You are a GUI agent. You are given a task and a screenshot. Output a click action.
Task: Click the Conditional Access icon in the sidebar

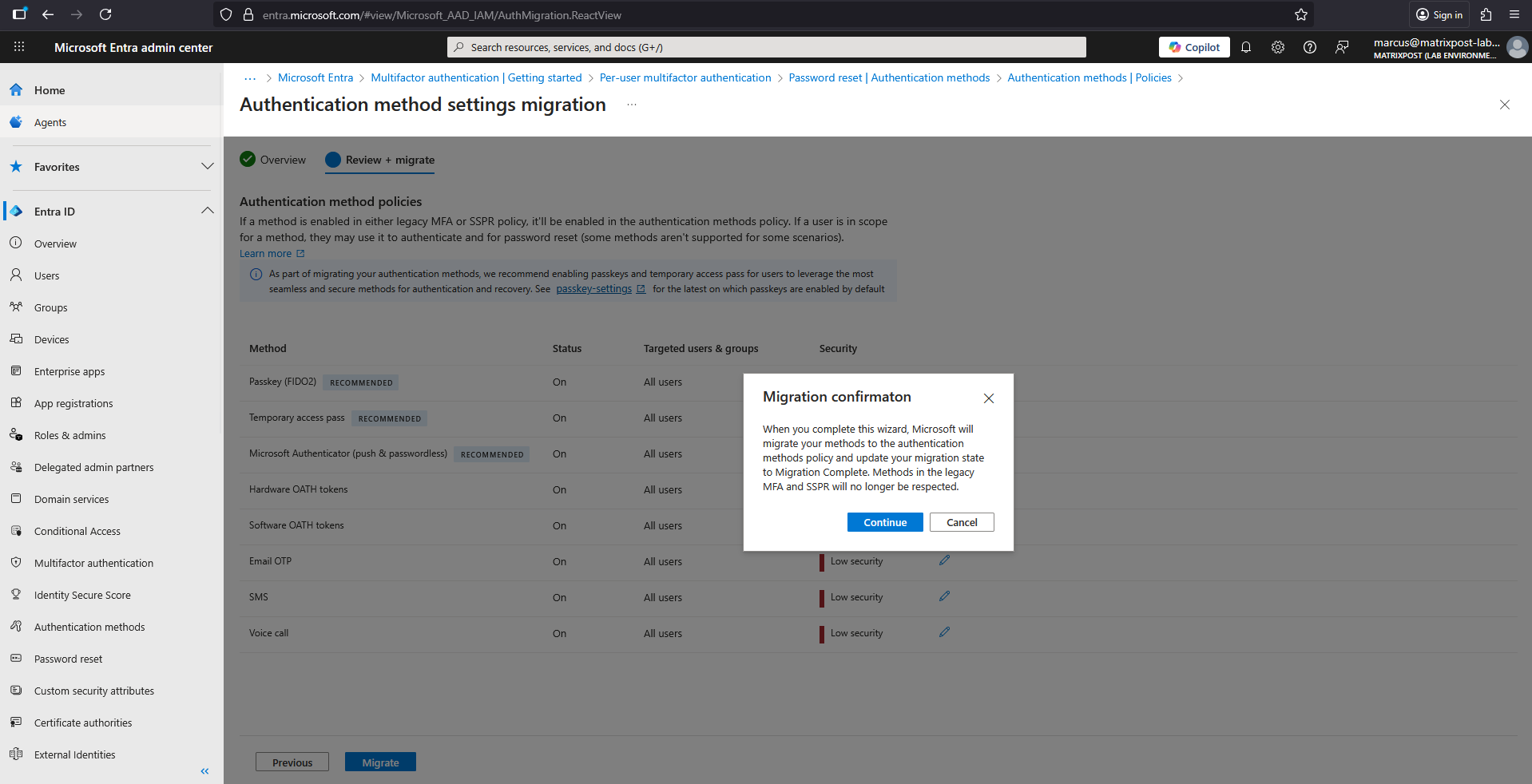(x=16, y=531)
